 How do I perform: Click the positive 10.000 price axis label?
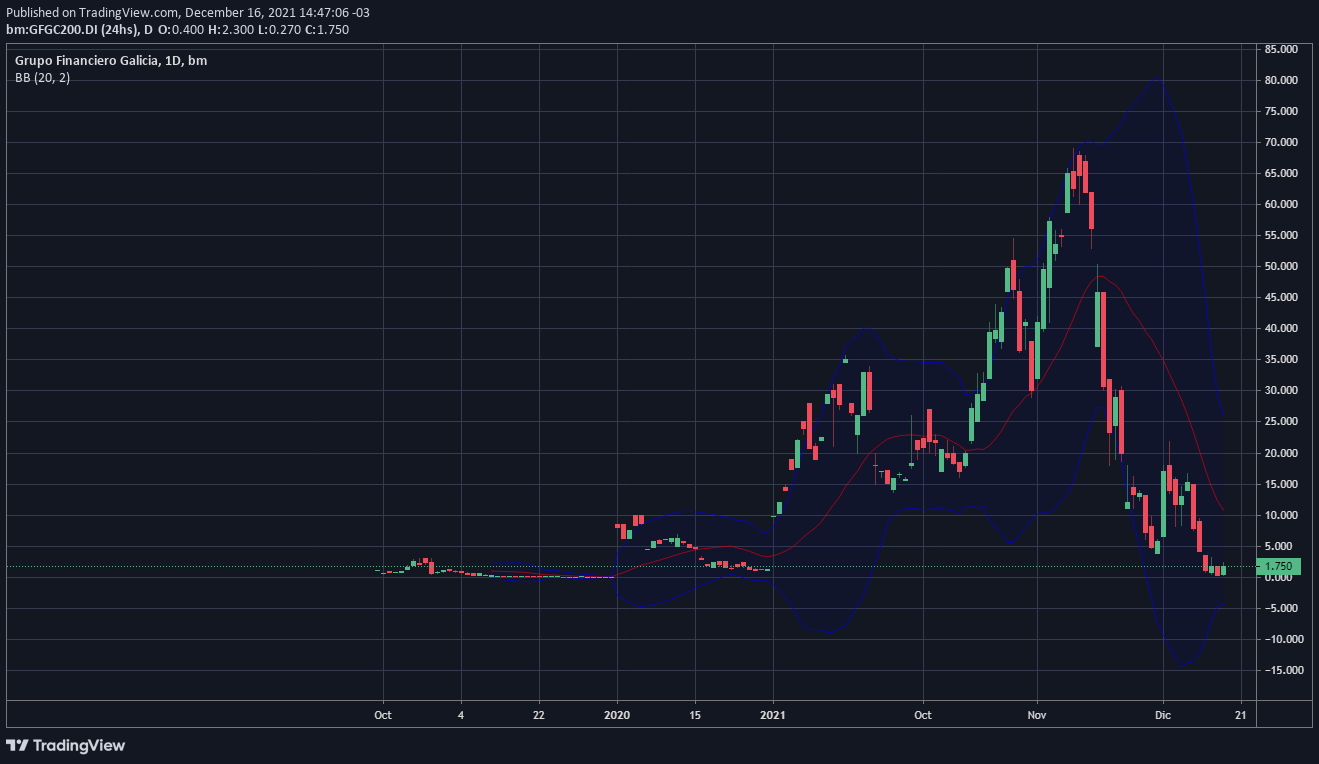tap(1282, 515)
